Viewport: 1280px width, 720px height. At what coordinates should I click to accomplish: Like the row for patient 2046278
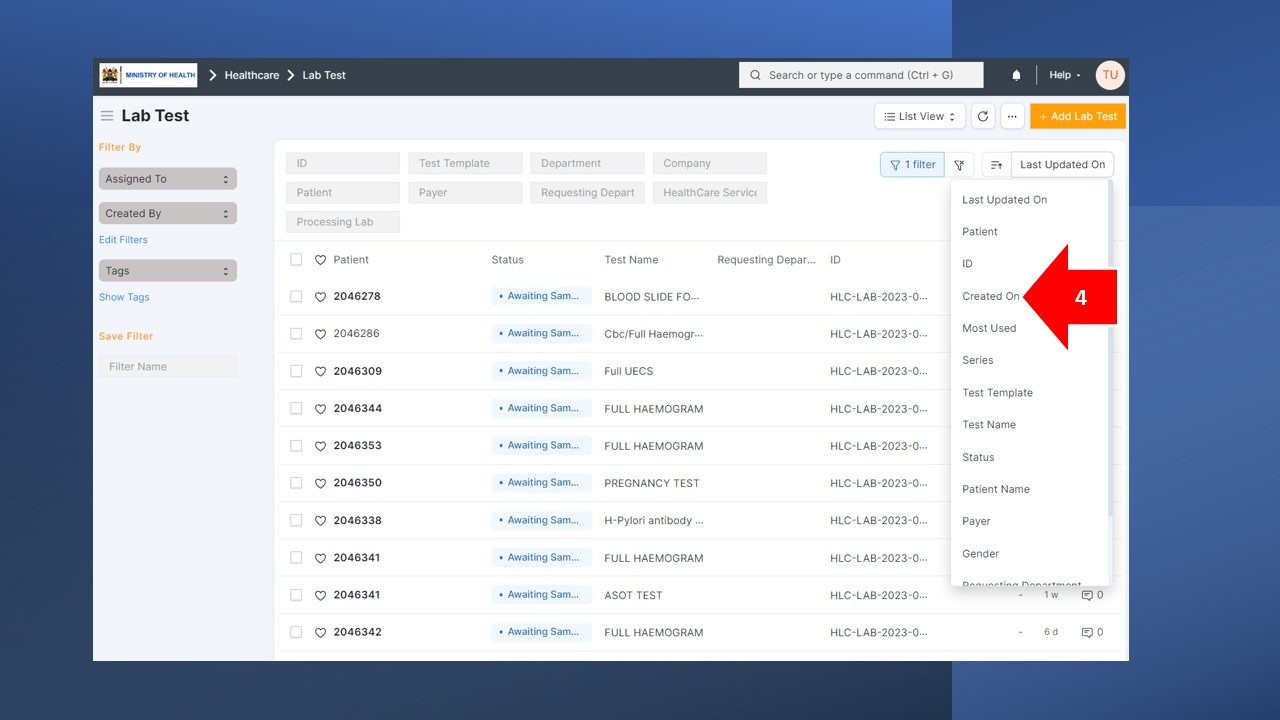[321, 297]
